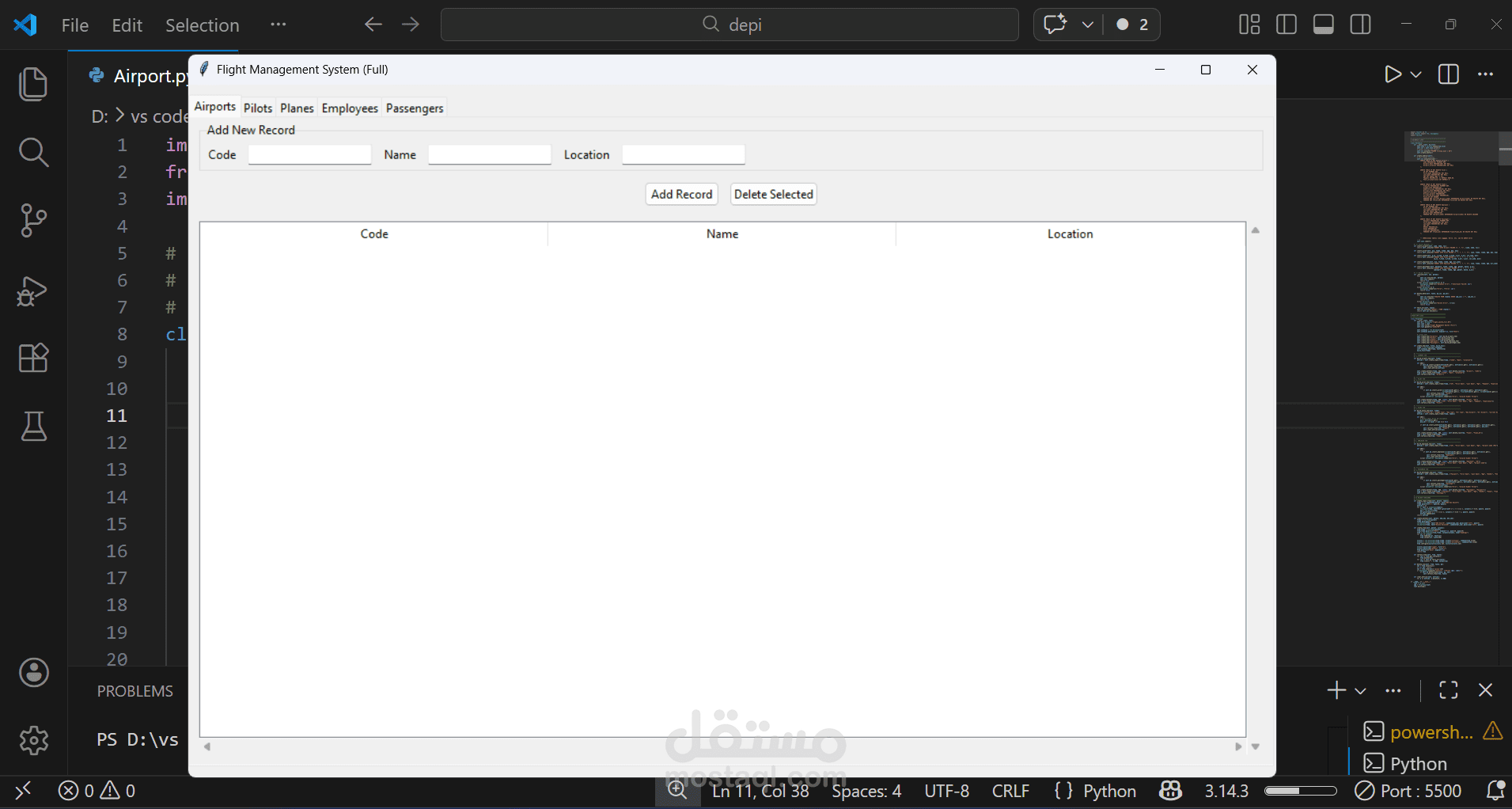The height and width of the screenshot is (809, 1512).
Task: Switch to the Planes tab
Action: [x=297, y=108]
